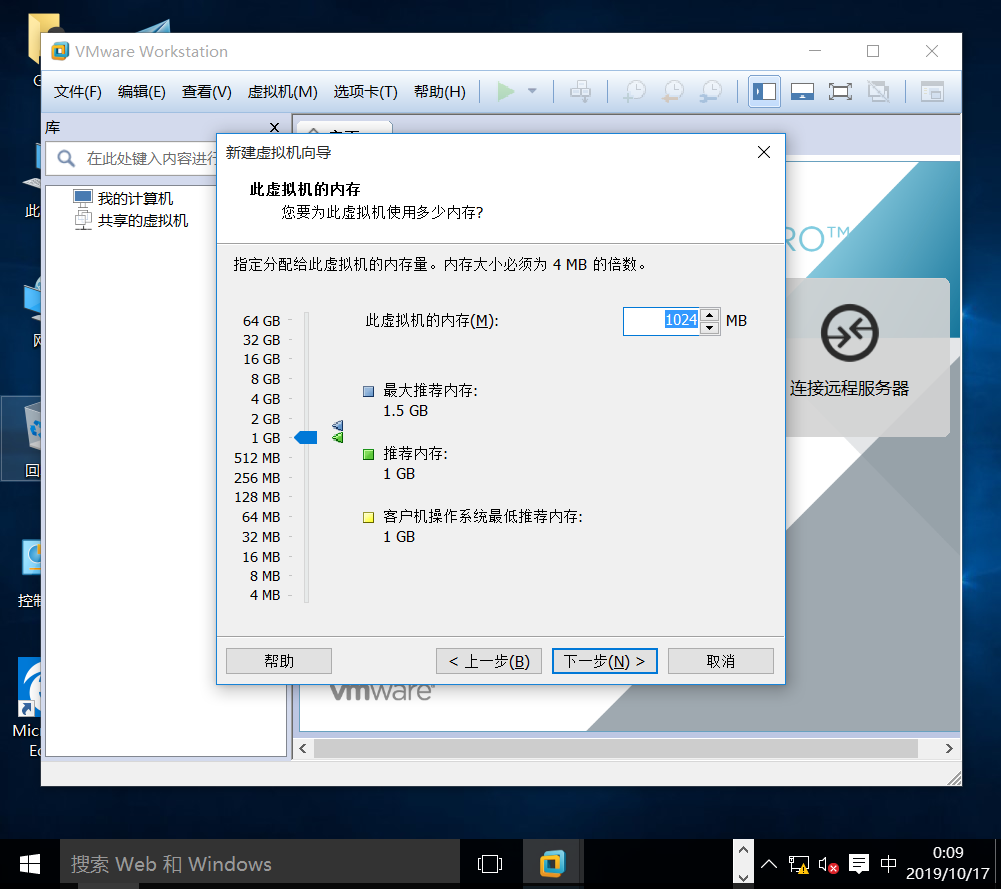The image size is (1001, 889).
Task: Increase memory with the up spinner arrow
Action: click(709, 315)
